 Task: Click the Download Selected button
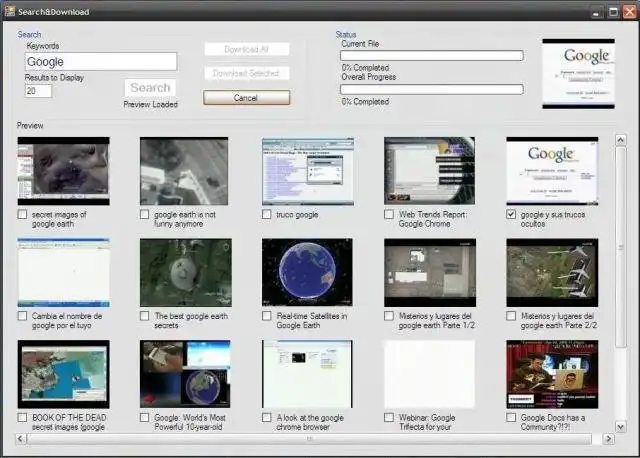(x=247, y=73)
